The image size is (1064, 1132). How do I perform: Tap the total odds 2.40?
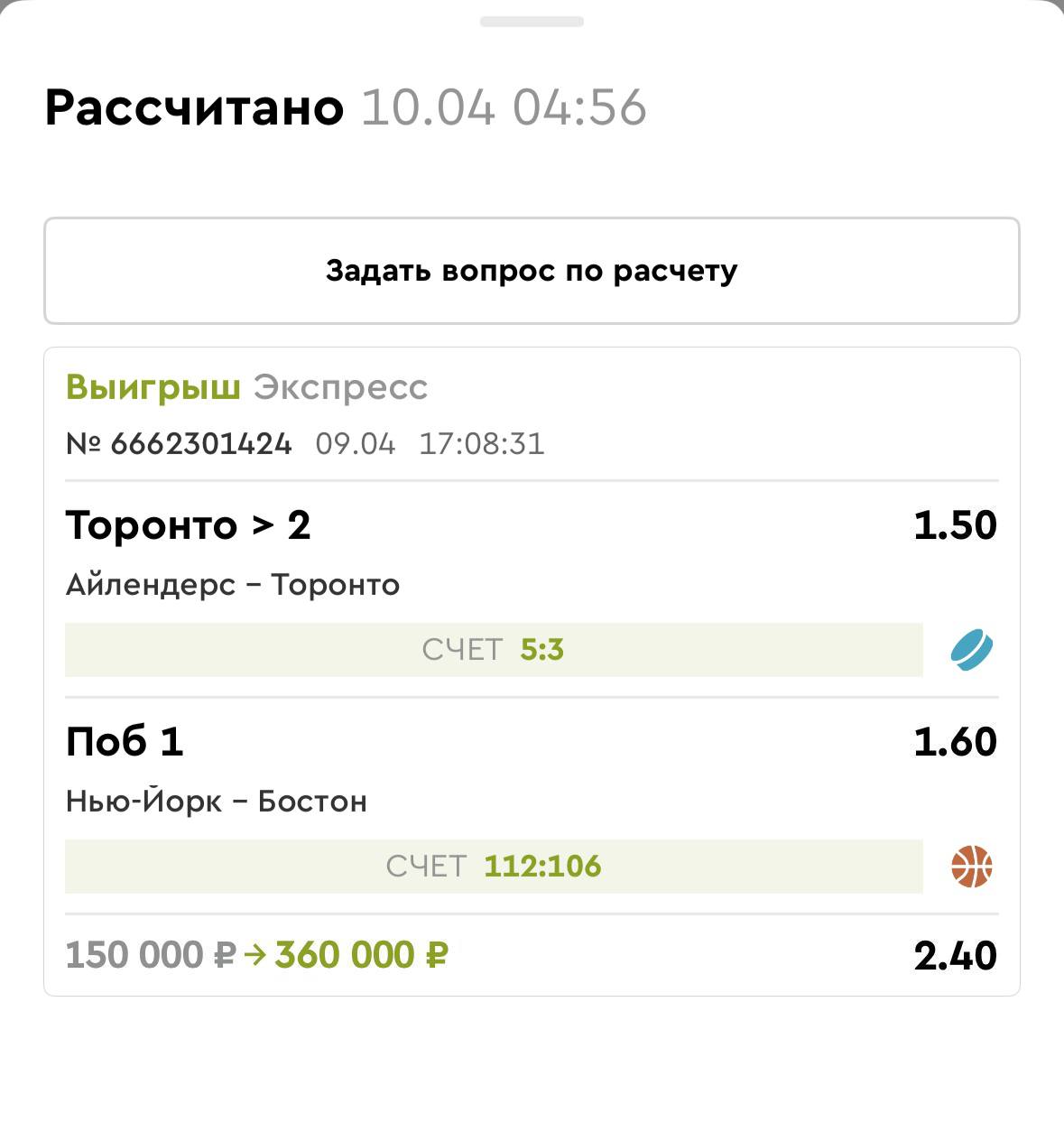tap(955, 956)
